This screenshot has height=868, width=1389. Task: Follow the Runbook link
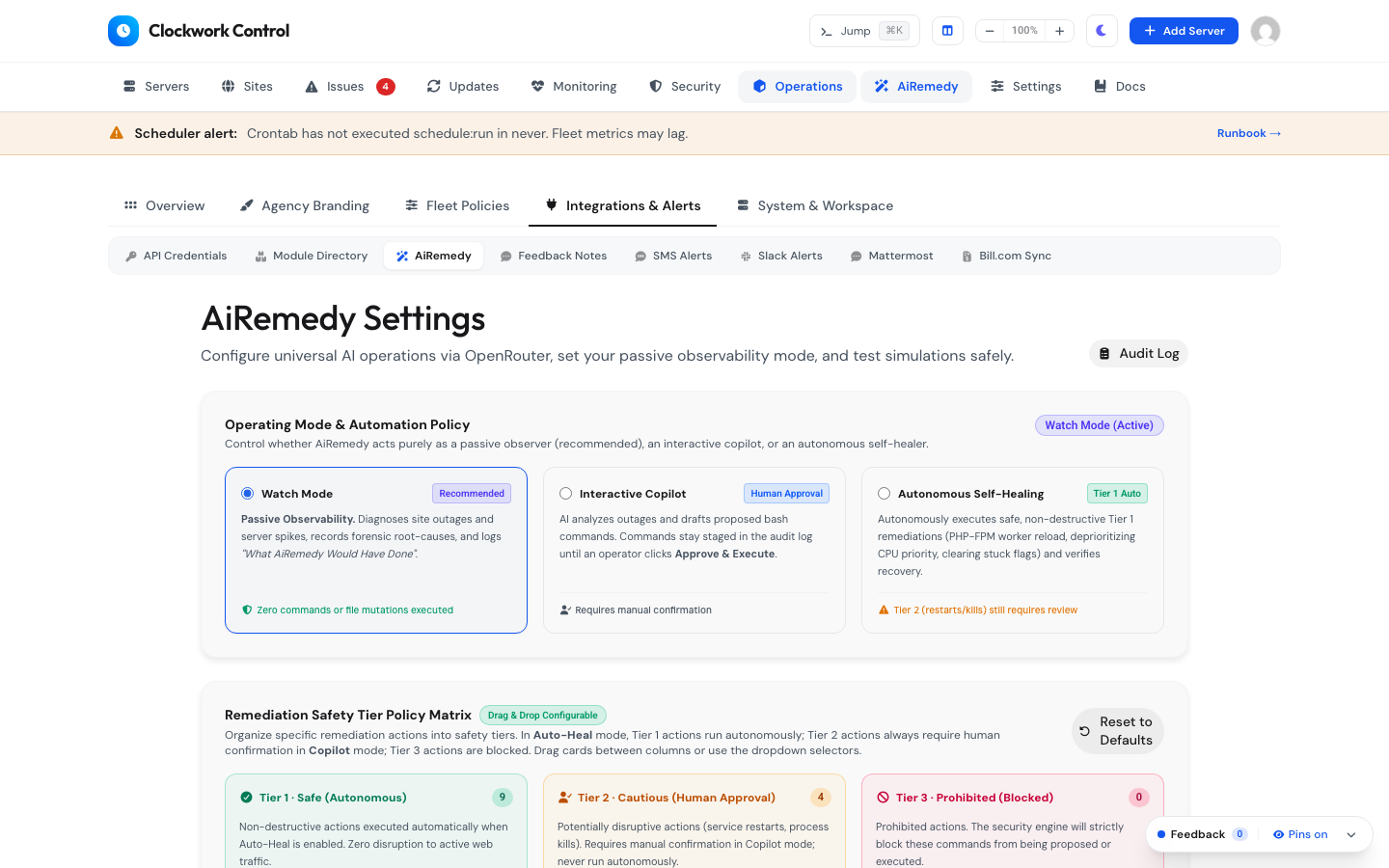point(1249,133)
